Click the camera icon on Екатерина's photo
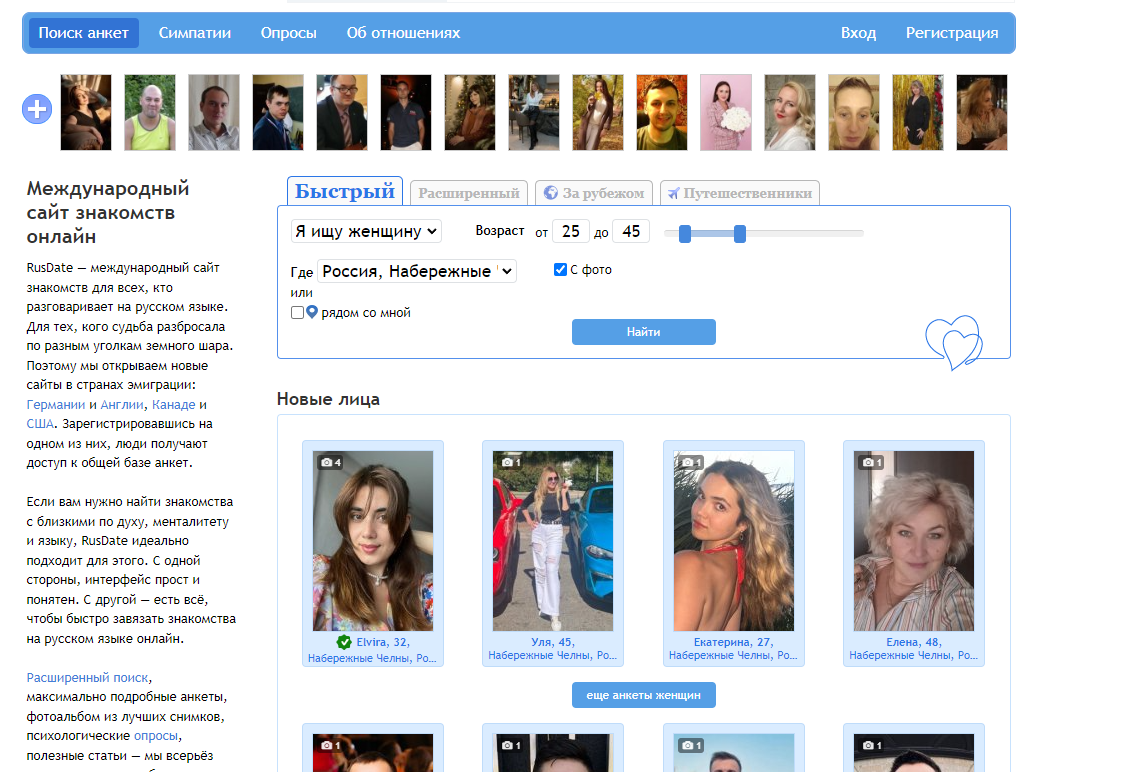The width and height of the screenshot is (1144, 772). point(692,462)
